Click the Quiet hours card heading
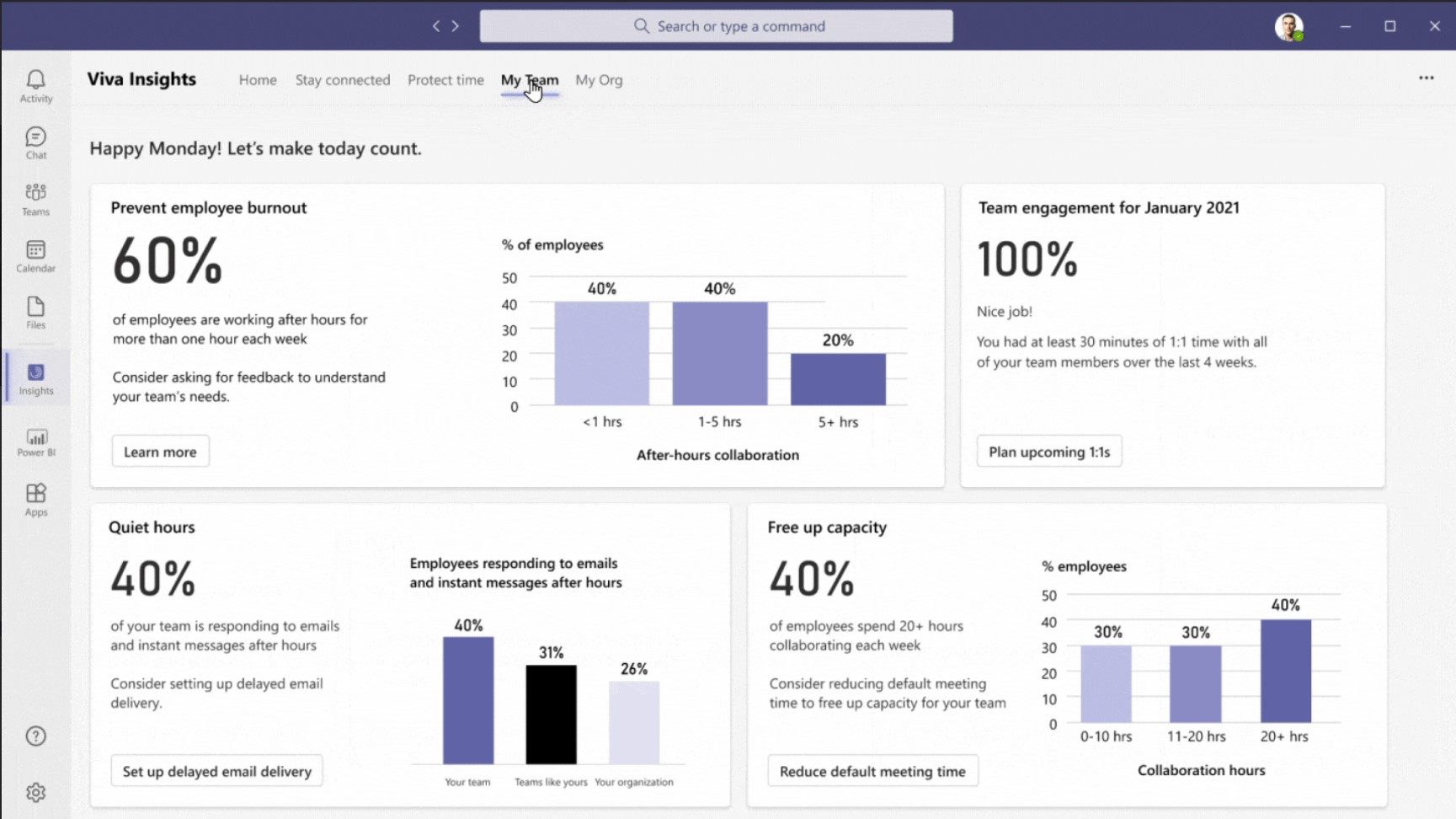The image size is (1456, 819). tap(152, 527)
